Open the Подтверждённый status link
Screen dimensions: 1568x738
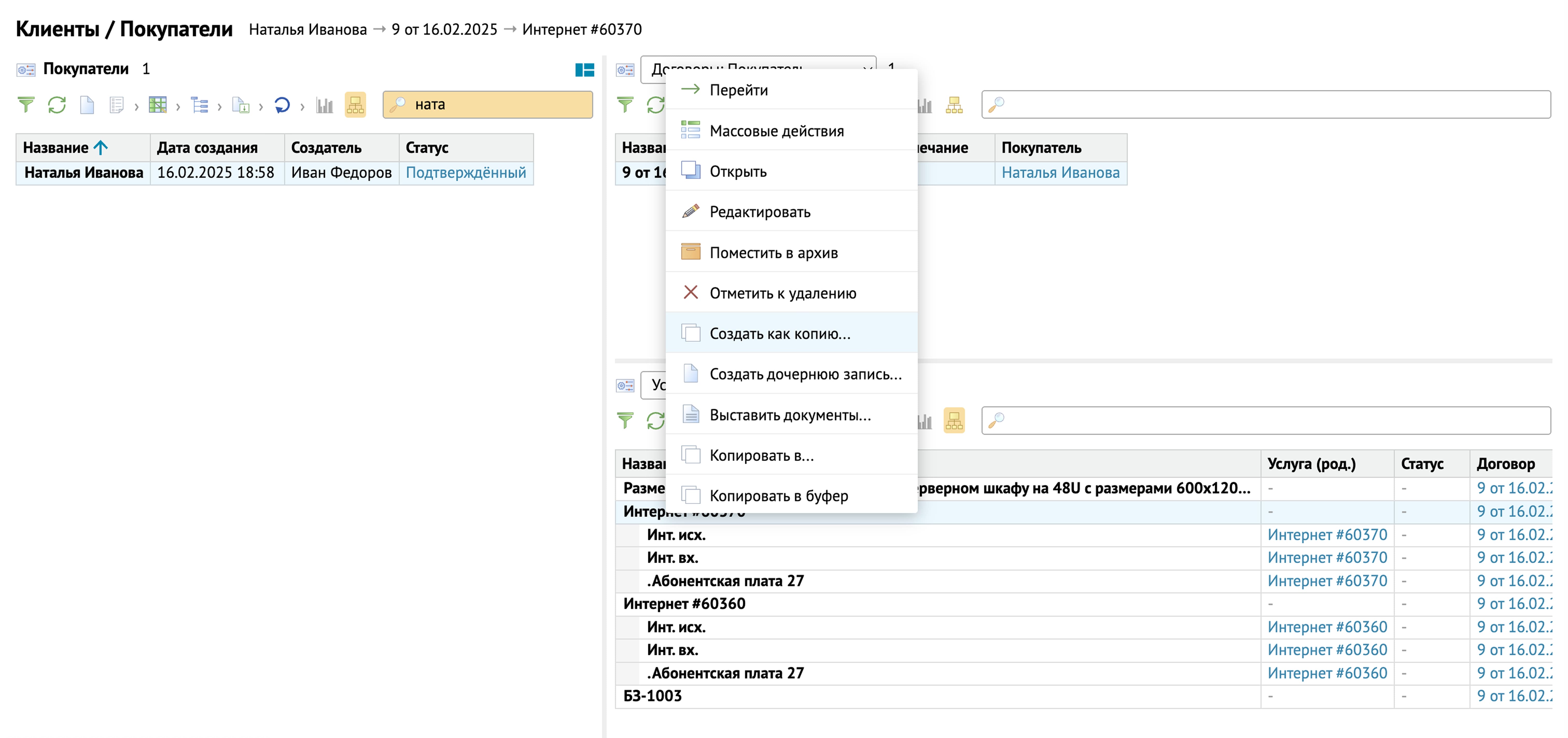tap(466, 173)
